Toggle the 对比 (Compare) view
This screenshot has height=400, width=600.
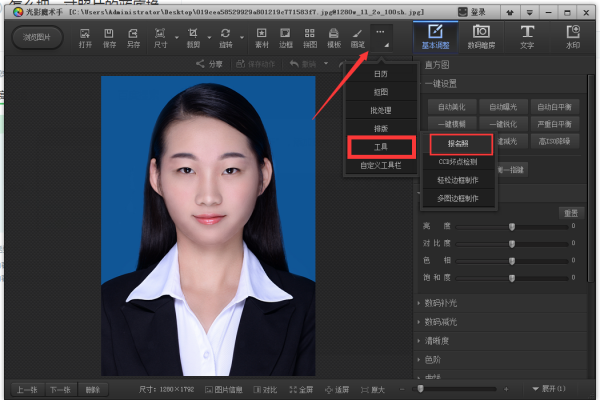point(267,389)
